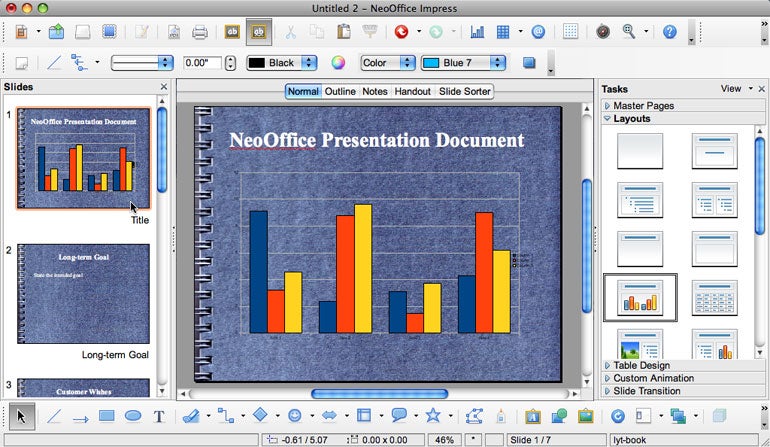Click the Paste clipboard icon
Image resolution: width=770 pixels, height=447 pixels.
[343, 32]
